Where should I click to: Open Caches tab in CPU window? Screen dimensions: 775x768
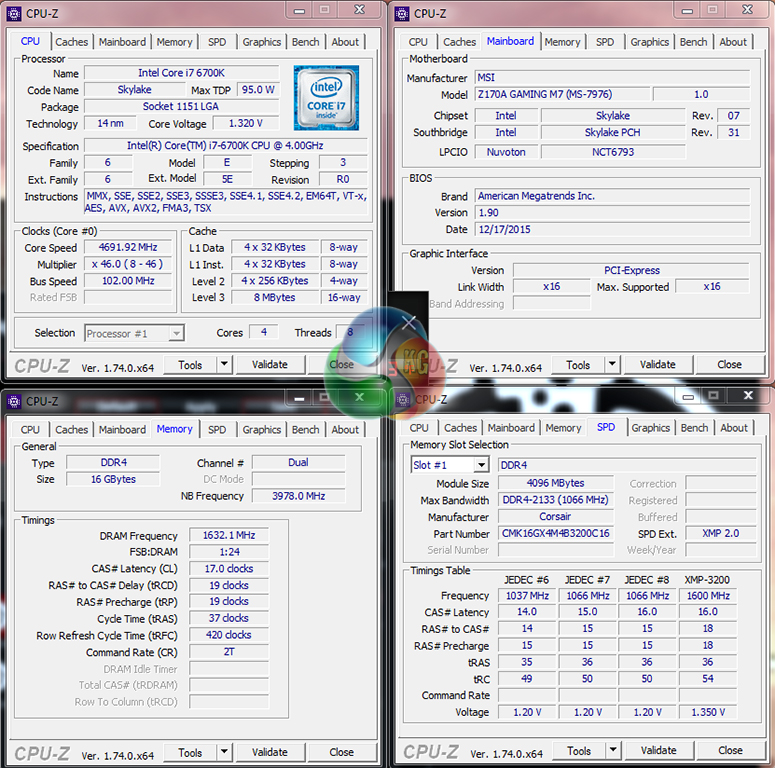[x=71, y=42]
